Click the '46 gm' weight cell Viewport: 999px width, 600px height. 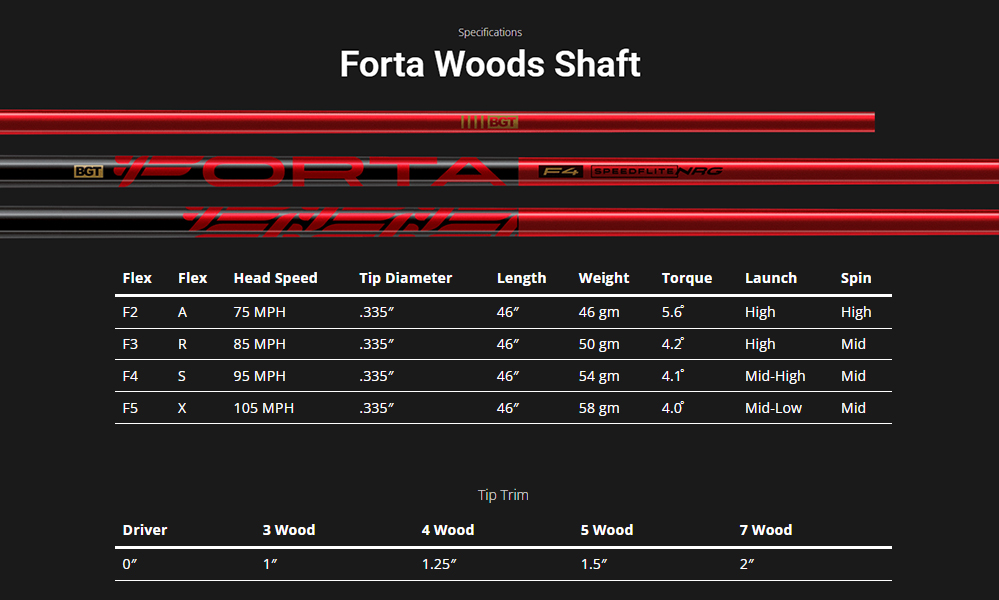[x=598, y=313]
